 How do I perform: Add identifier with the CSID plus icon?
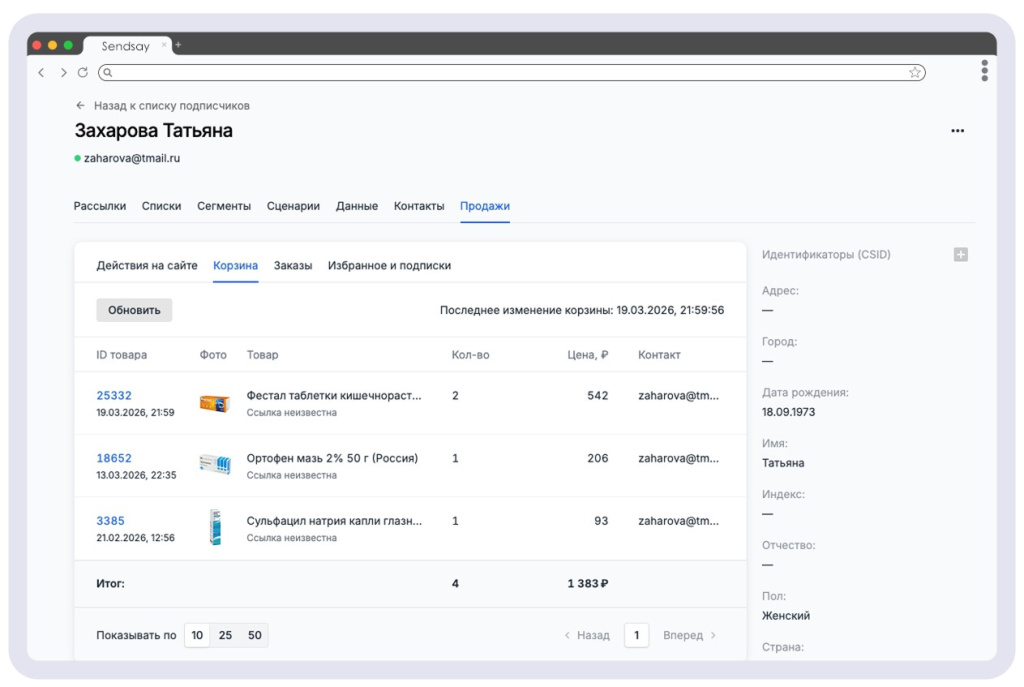(x=961, y=255)
